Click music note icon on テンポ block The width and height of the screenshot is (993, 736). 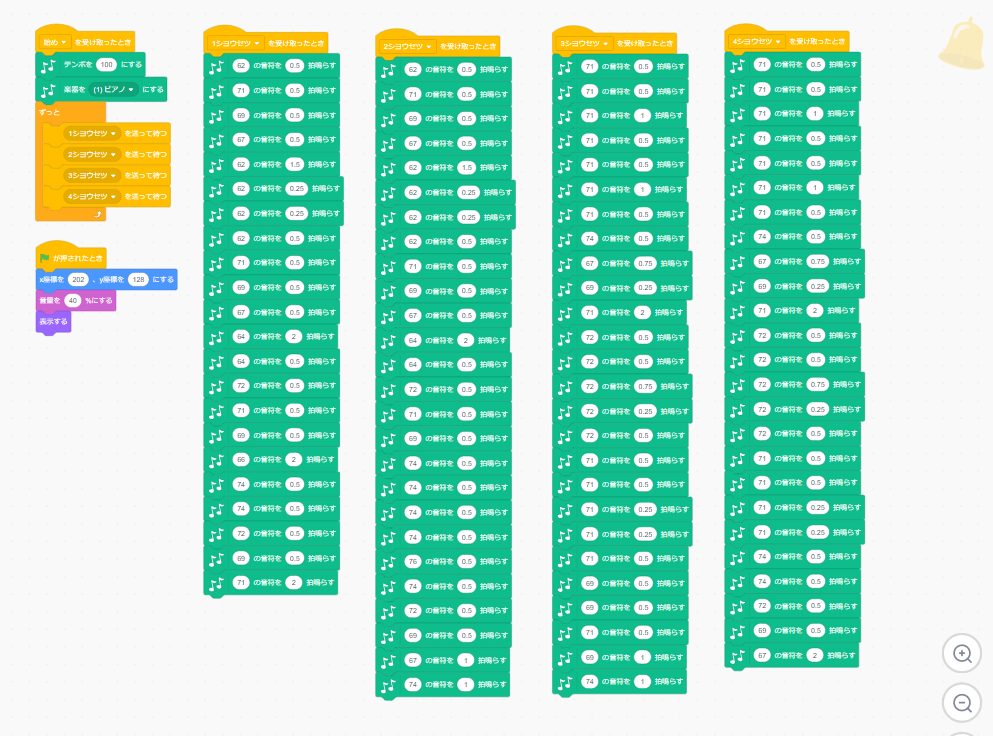[x=48, y=64]
